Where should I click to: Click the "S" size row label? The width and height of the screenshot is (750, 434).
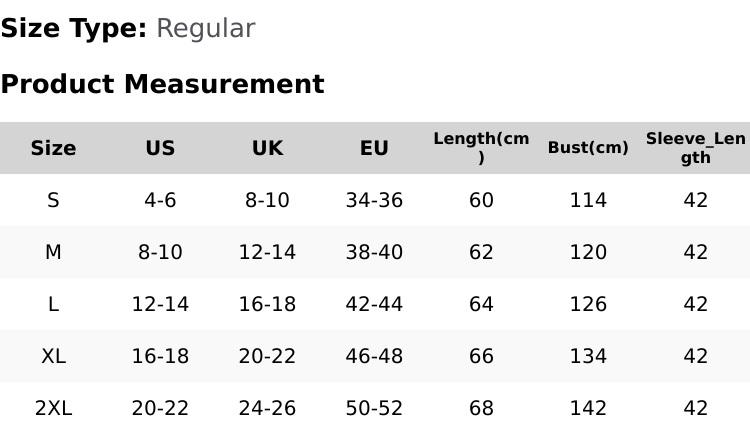click(53, 200)
